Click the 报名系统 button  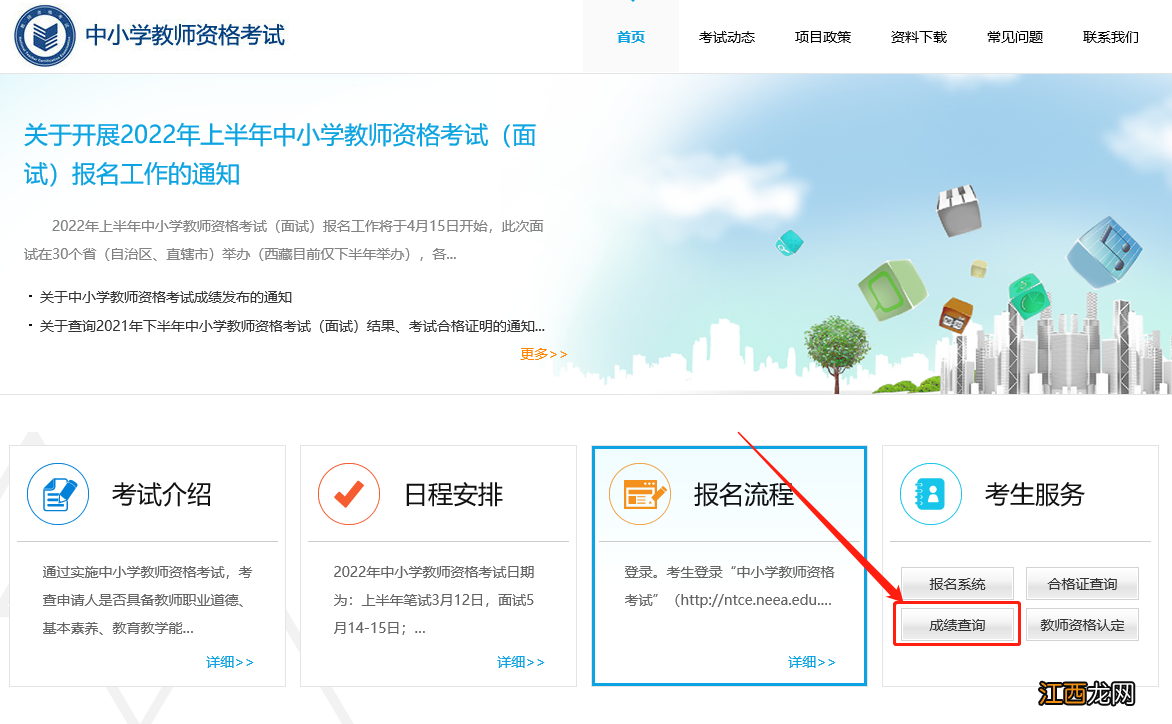pyautogui.click(x=956, y=583)
